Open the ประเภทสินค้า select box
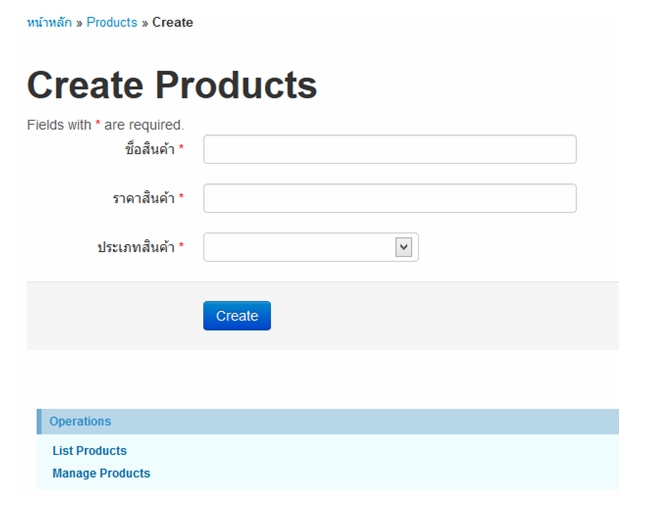 click(311, 247)
